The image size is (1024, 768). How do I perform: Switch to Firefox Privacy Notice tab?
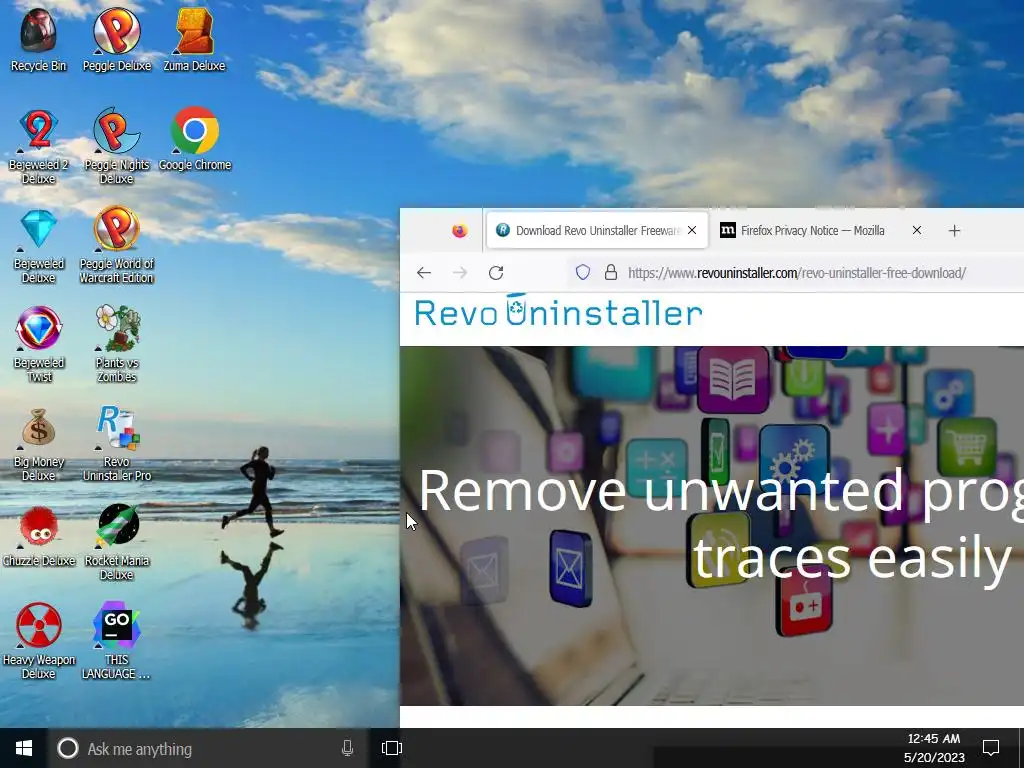[812, 231]
